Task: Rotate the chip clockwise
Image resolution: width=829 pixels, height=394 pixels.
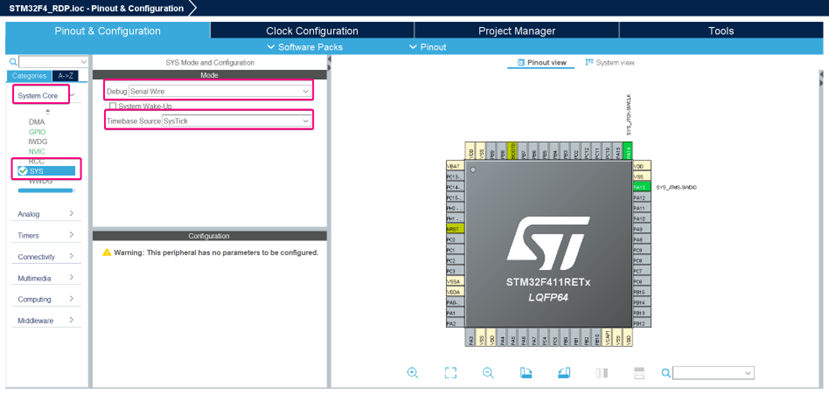Action: [x=526, y=373]
